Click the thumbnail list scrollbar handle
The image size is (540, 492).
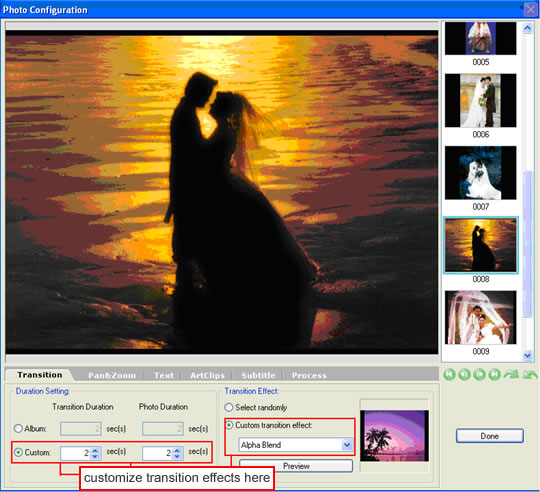[527, 244]
